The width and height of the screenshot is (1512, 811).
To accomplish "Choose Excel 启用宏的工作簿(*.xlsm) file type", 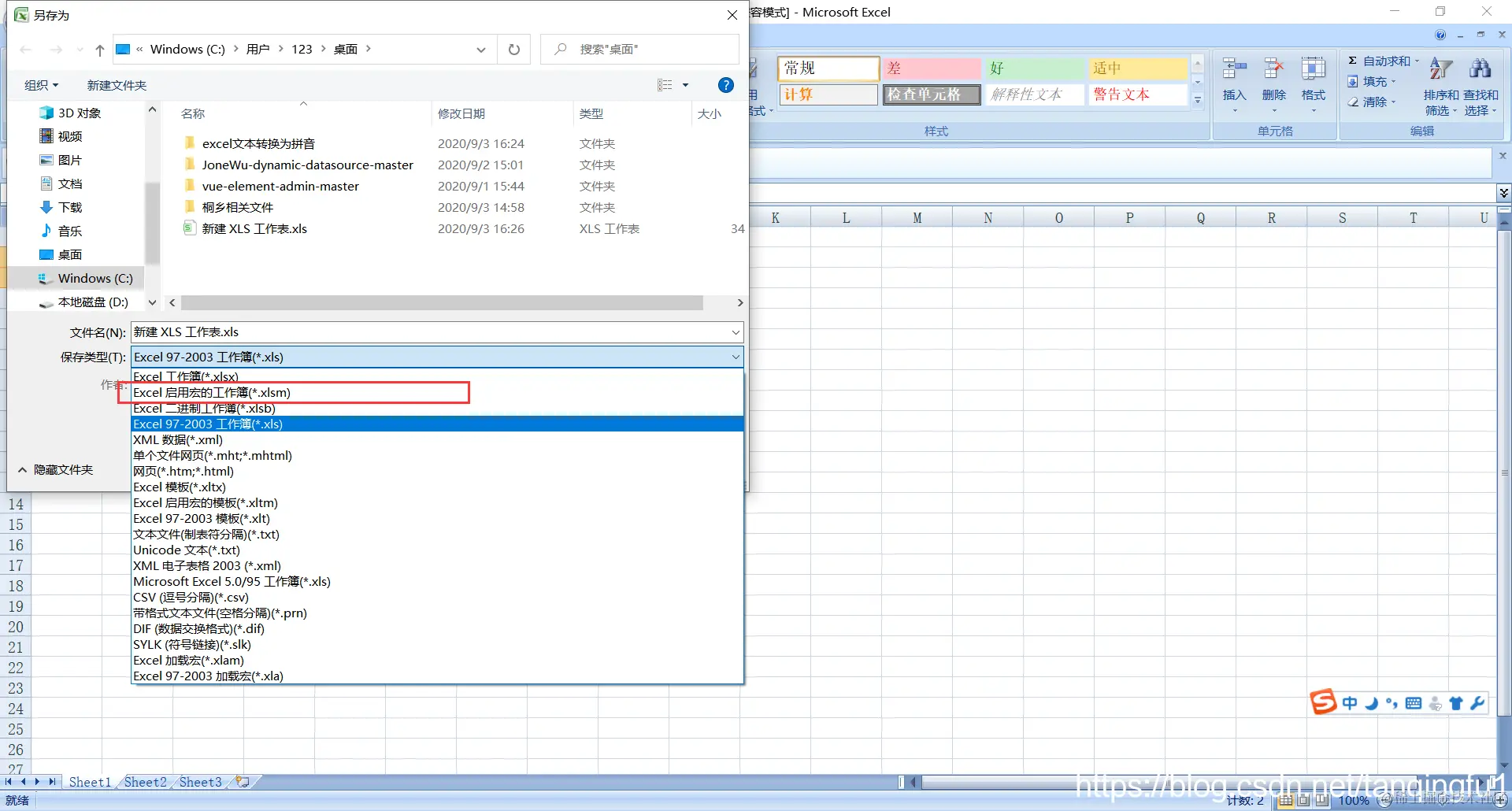I will [x=437, y=392].
